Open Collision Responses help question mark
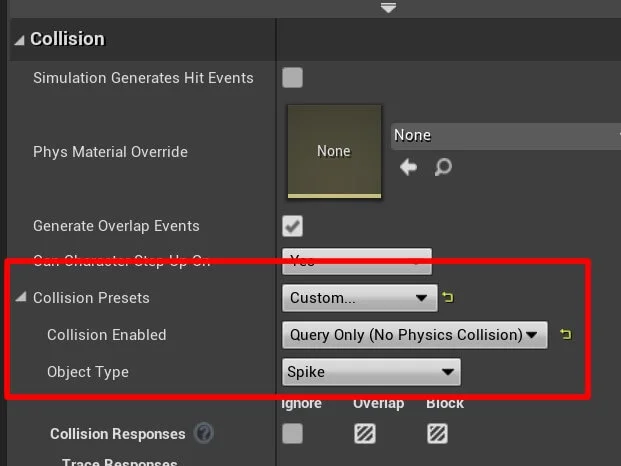The width and height of the screenshot is (621, 466). click(x=204, y=434)
